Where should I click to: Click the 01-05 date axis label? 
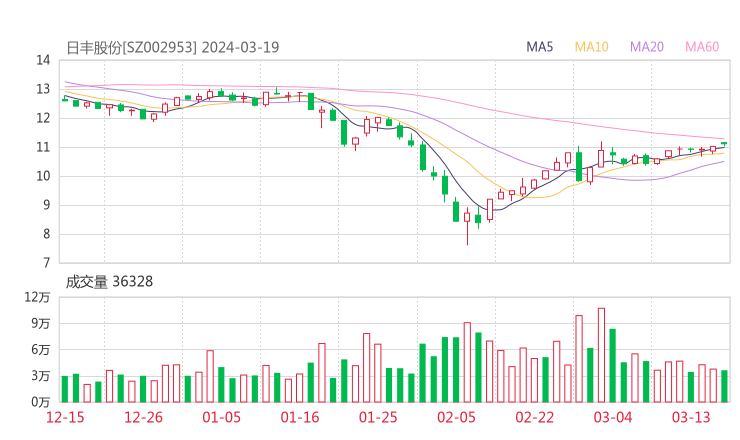(221, 417)
